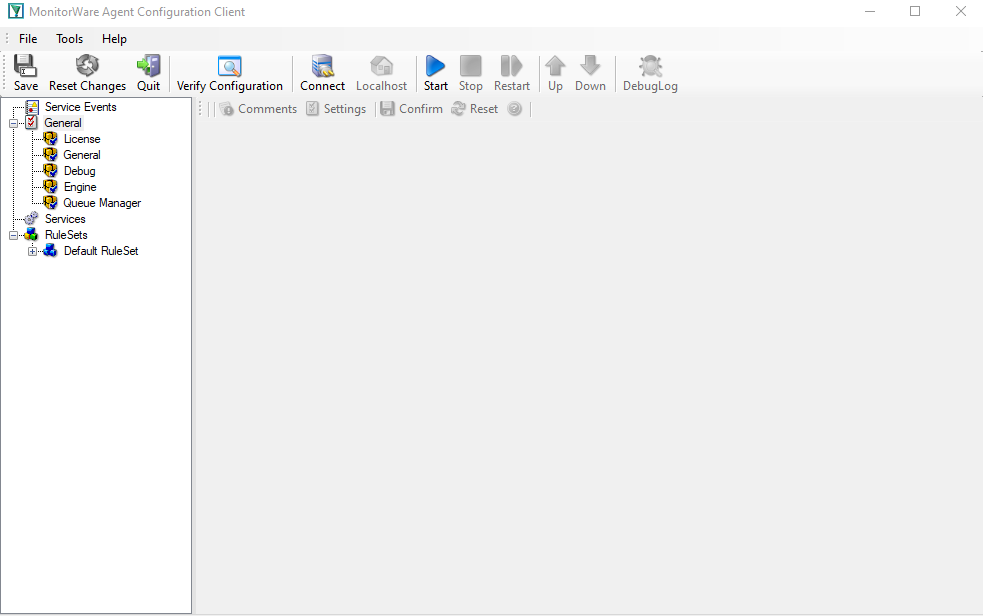Select License in the tree
Viewport: 983px width, 616px height.
coord(82,139)
